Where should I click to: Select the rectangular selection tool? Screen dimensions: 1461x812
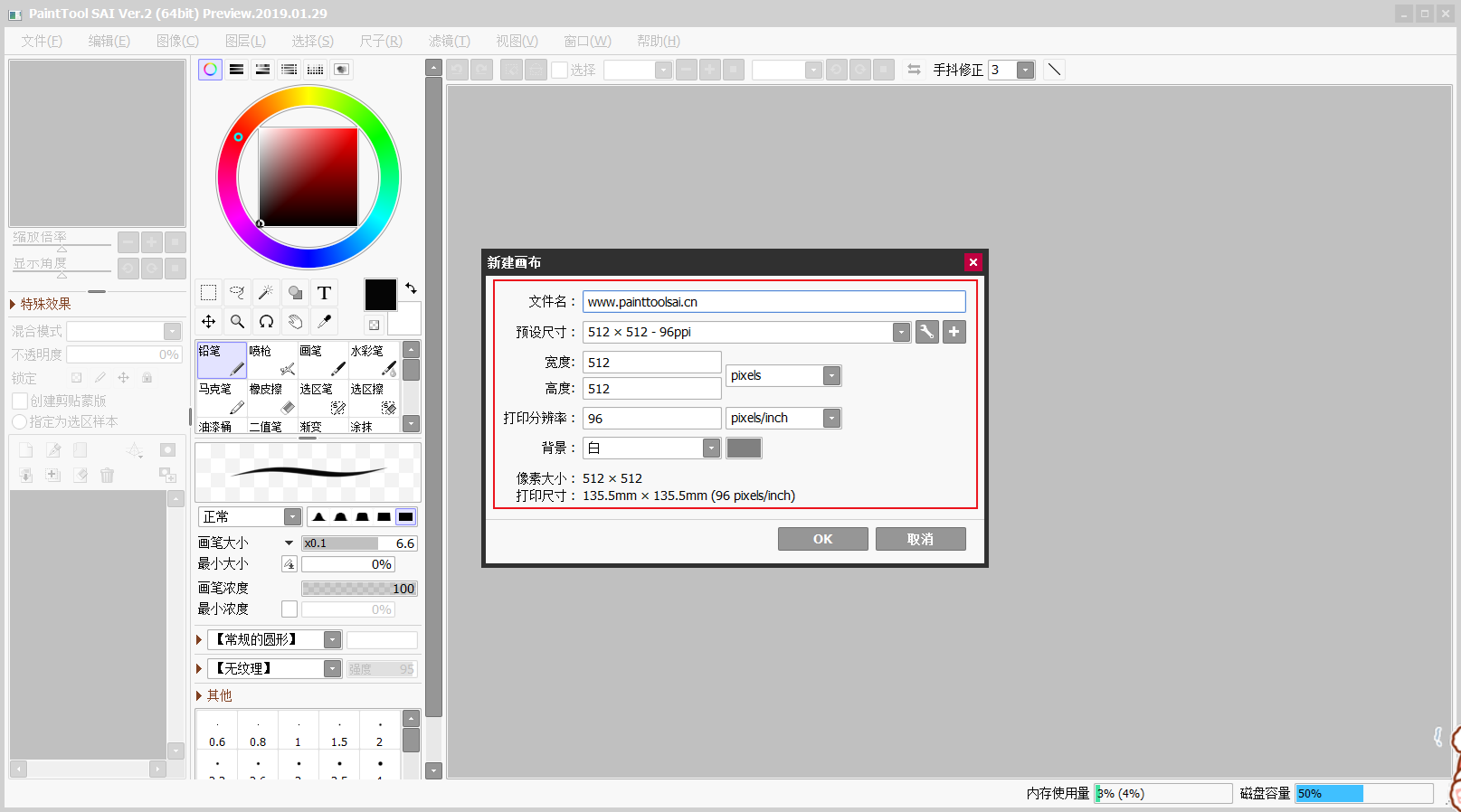(208, 293)
